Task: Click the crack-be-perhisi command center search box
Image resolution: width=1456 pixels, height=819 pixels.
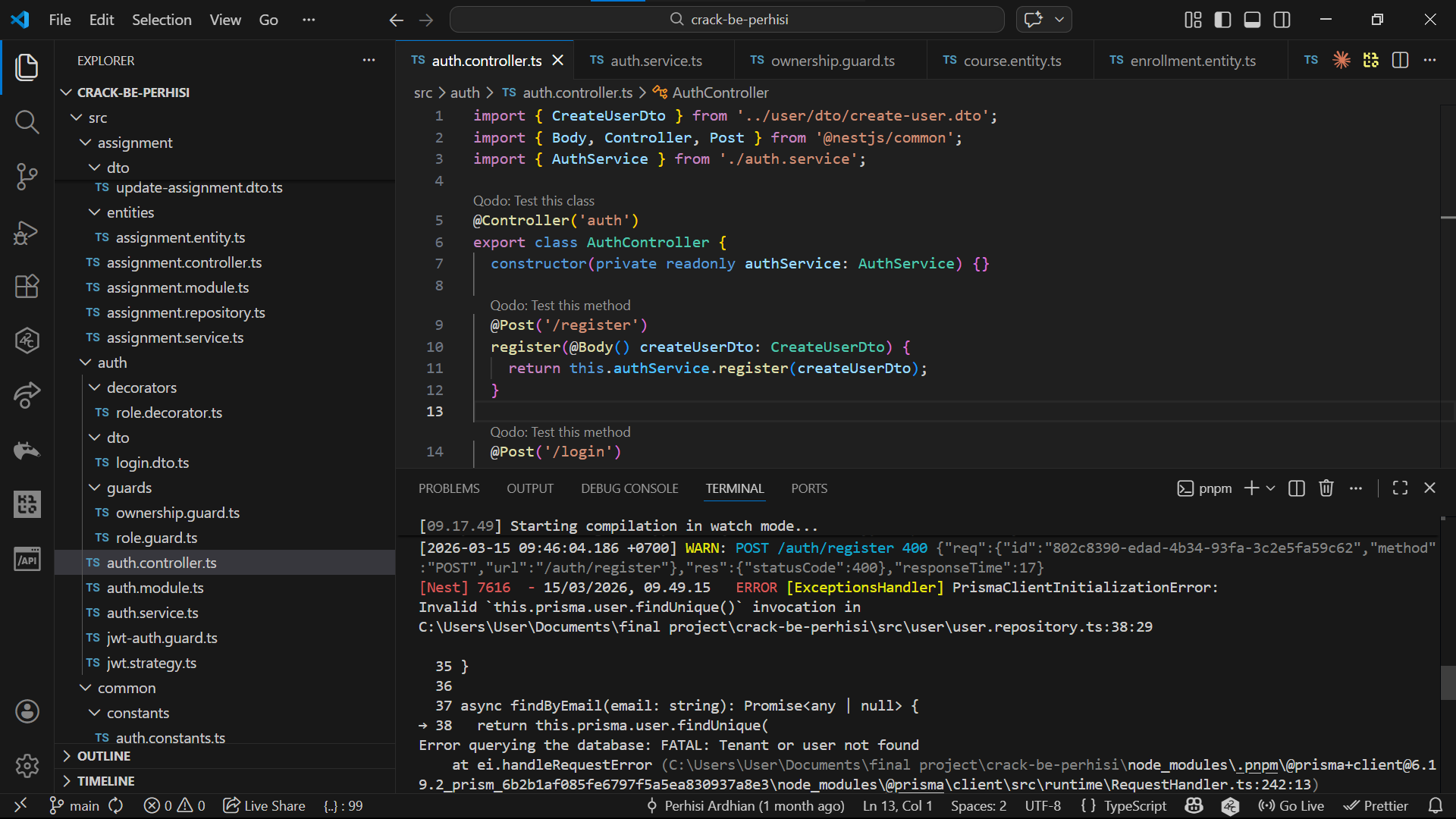Action: 726,20
